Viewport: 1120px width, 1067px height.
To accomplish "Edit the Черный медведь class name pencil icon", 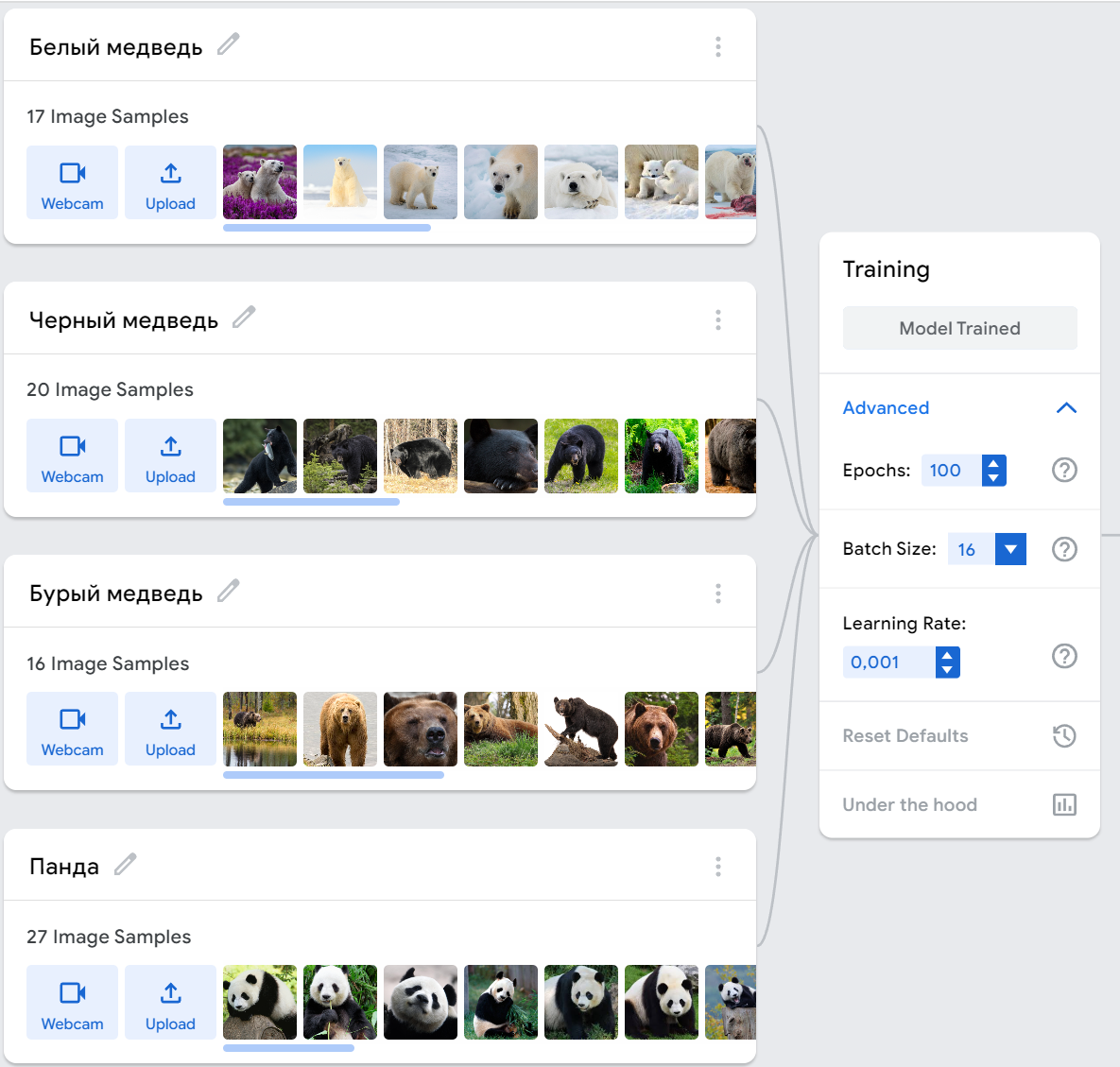I will [x=244, y=318].
